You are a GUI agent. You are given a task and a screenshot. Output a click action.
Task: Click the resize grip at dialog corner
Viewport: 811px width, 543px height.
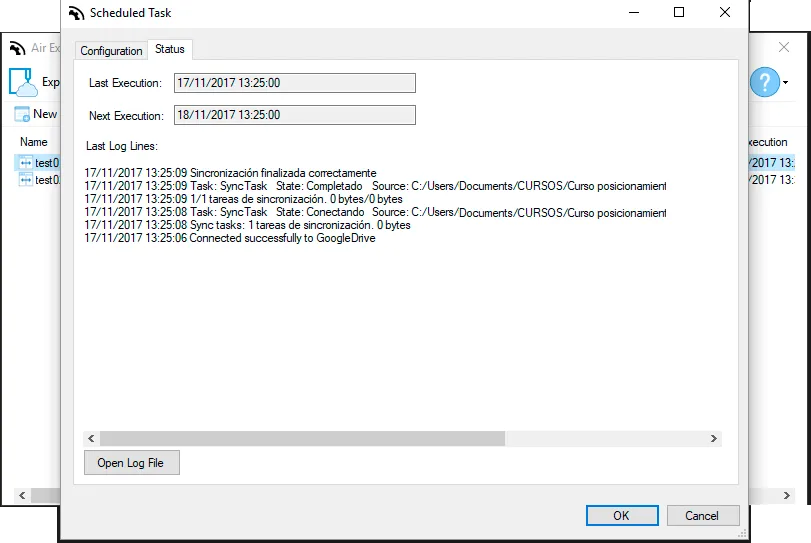[743, 533]
